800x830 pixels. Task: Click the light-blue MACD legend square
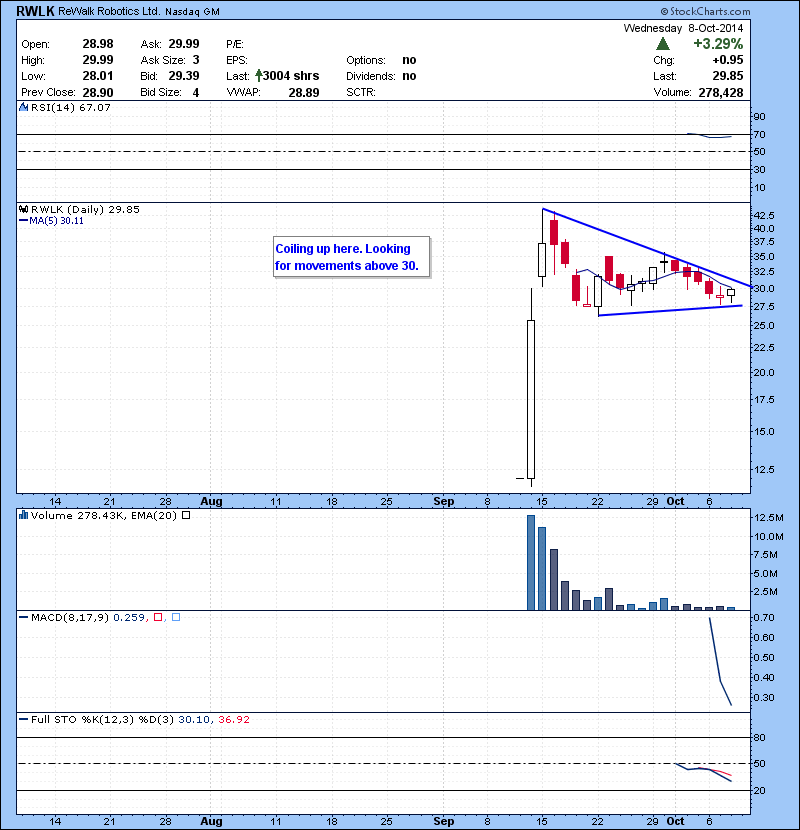176,617
